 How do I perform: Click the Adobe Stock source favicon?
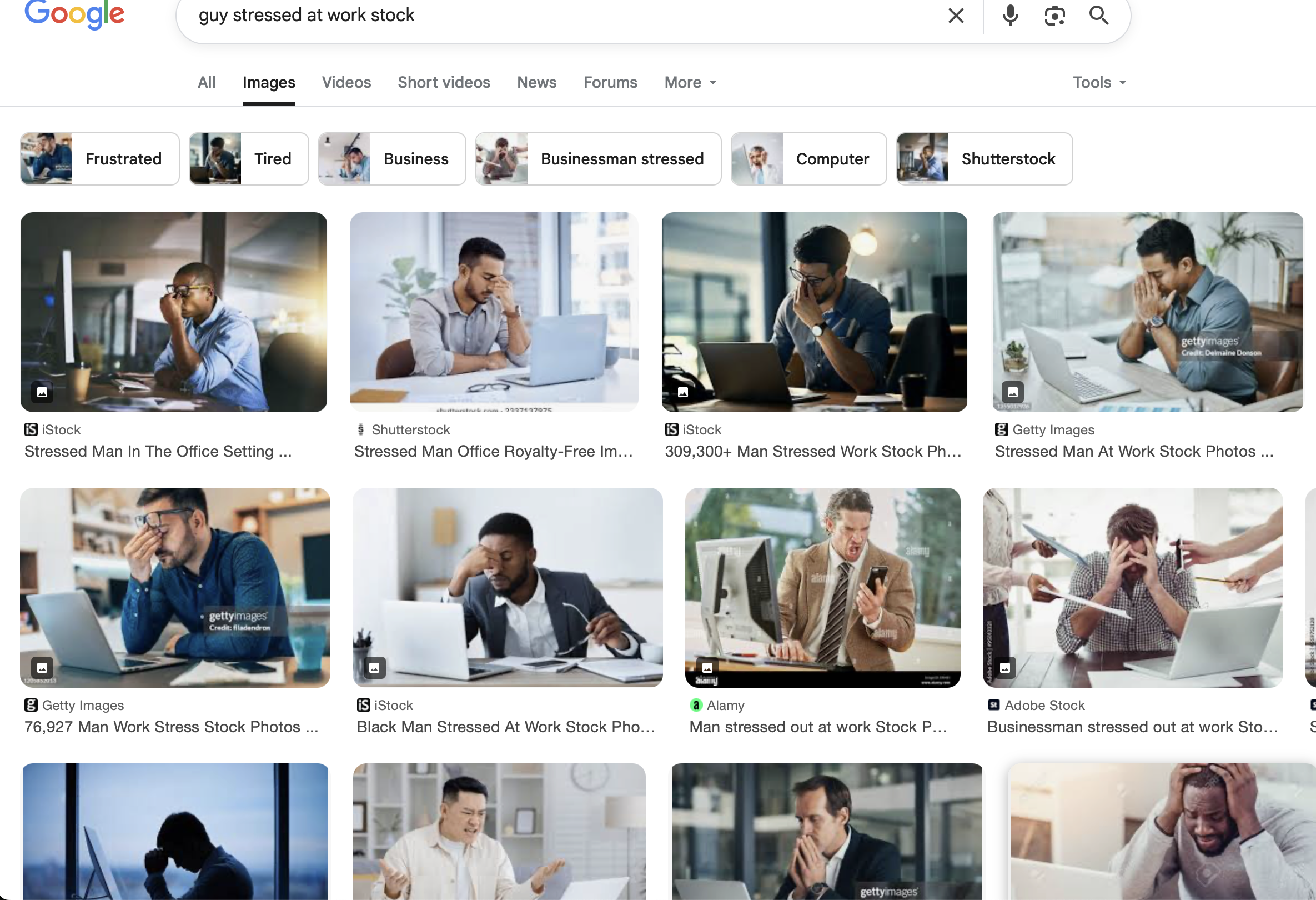993,705
